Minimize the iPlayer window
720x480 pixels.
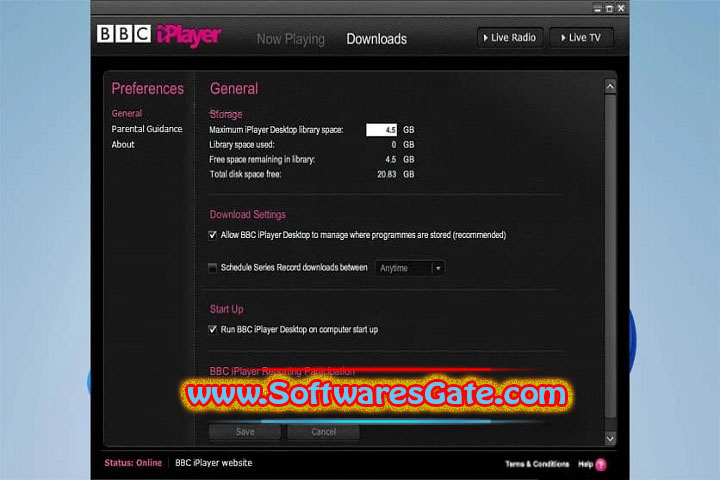(x=597, y=8)
